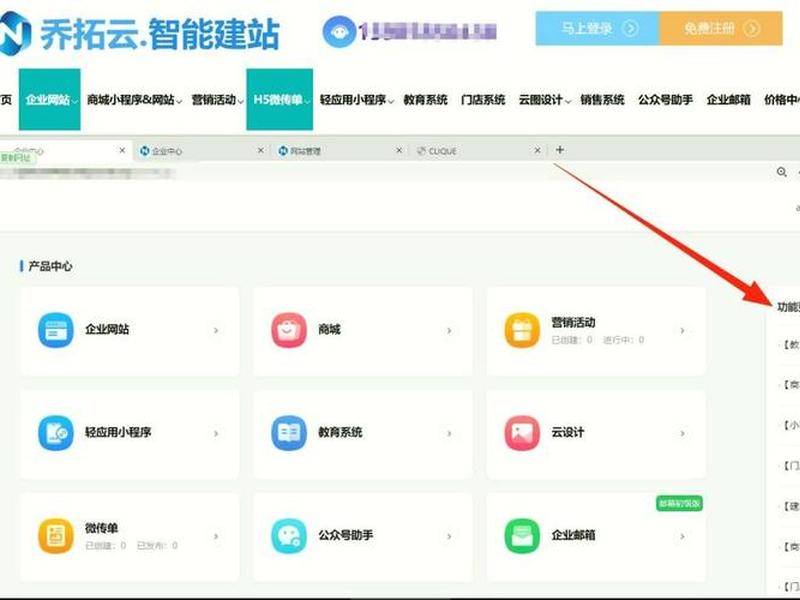Open 门店系统 in the navigation
The width and height of the screenshot is (800, 600).
pyautogui.click(x=483, y=99)
